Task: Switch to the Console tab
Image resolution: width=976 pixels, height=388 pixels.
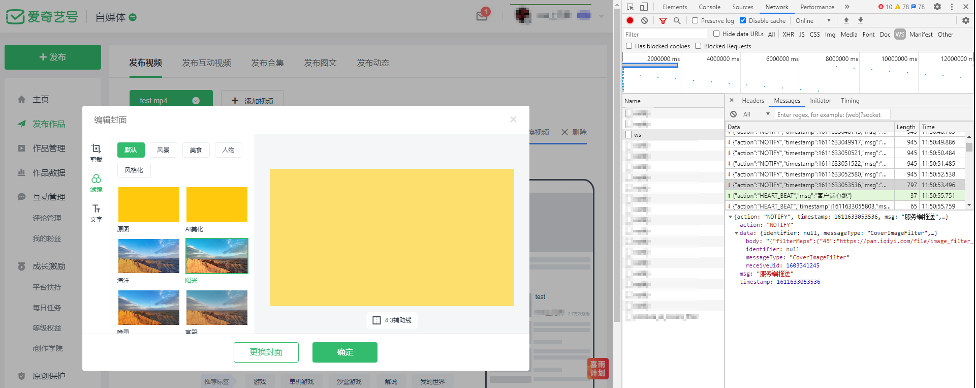Action: (x=709, y=7)
